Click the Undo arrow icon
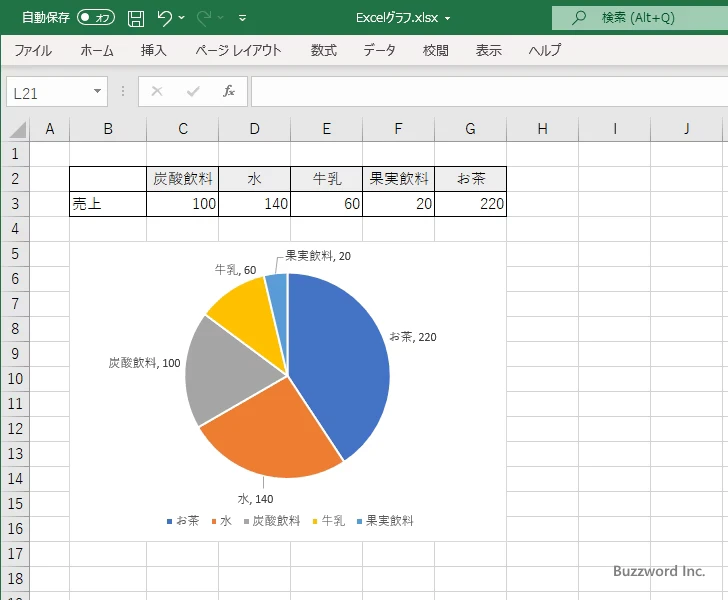The image size is (728, 600). 164,18
